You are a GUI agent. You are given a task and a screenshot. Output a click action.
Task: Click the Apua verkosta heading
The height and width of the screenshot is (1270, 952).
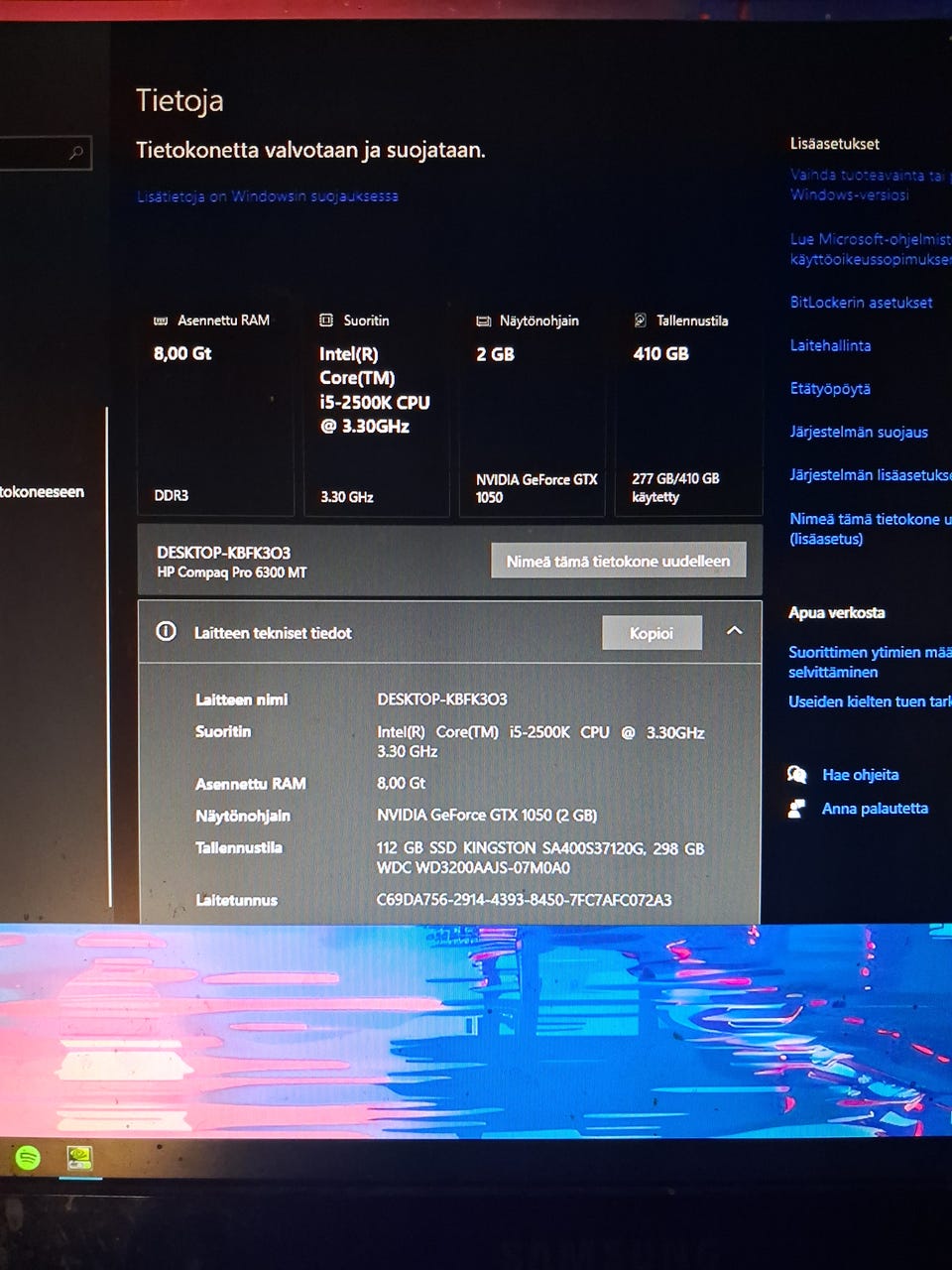[x=837, y=612]
